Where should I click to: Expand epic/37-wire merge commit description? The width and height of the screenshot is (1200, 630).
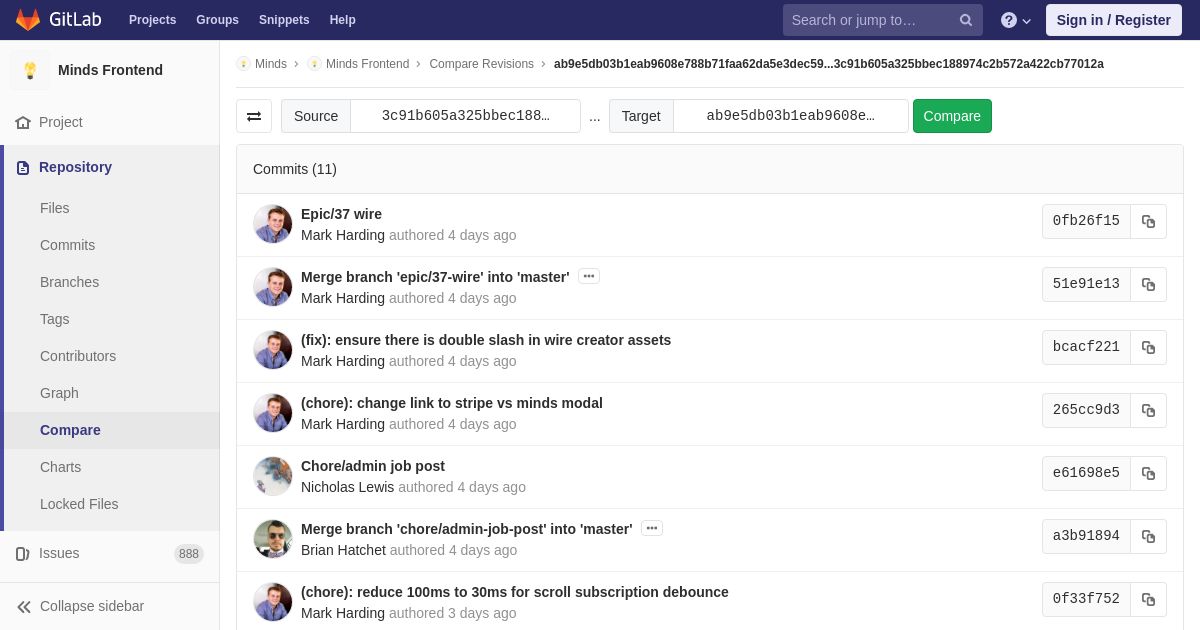[x=589, y=277]
